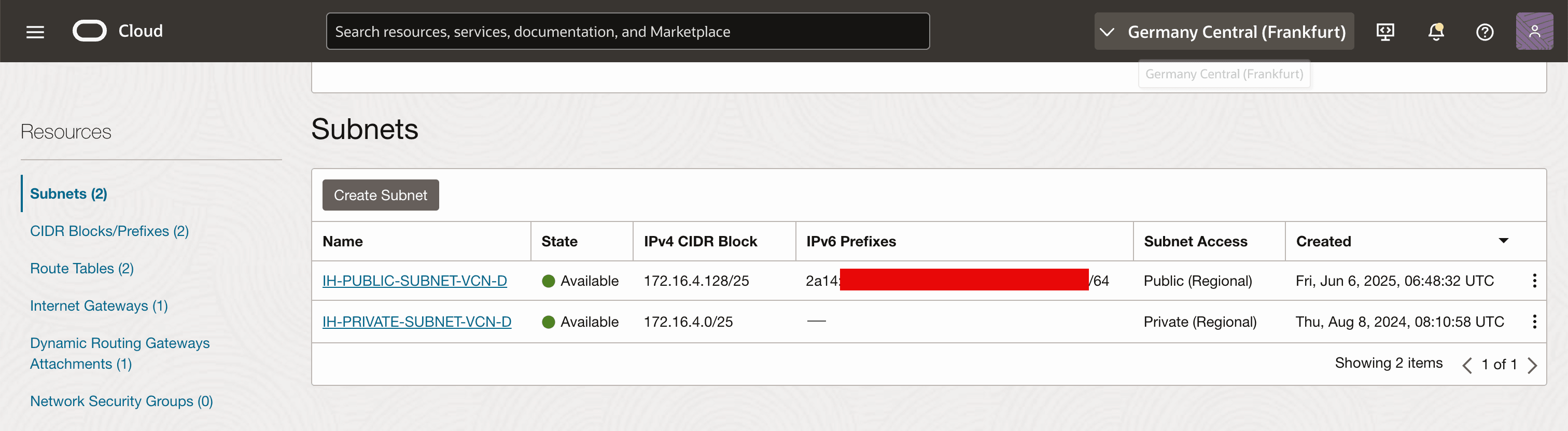
Task: Focus the search resources and services field
Action: [x=627, y=32]
